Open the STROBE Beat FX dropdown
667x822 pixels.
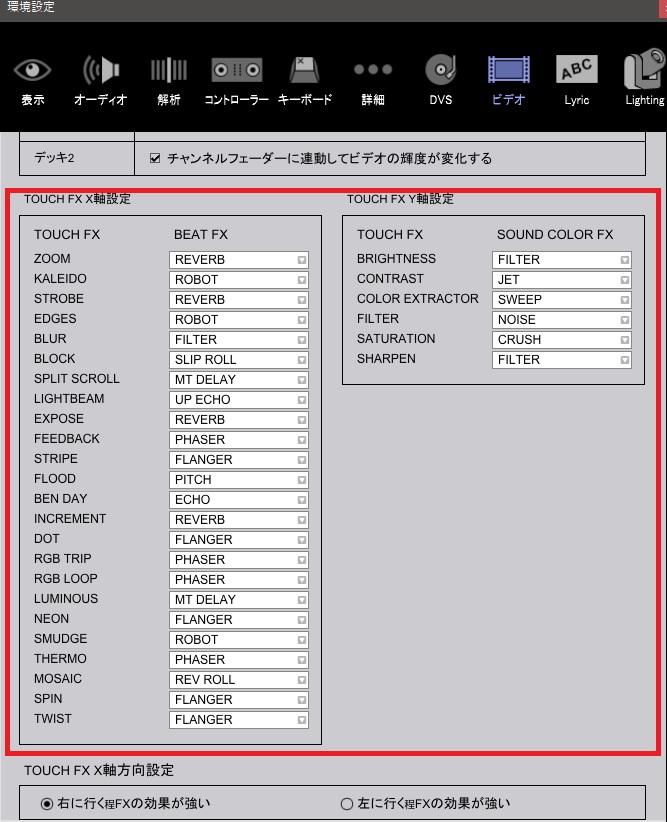pos(239,299)
